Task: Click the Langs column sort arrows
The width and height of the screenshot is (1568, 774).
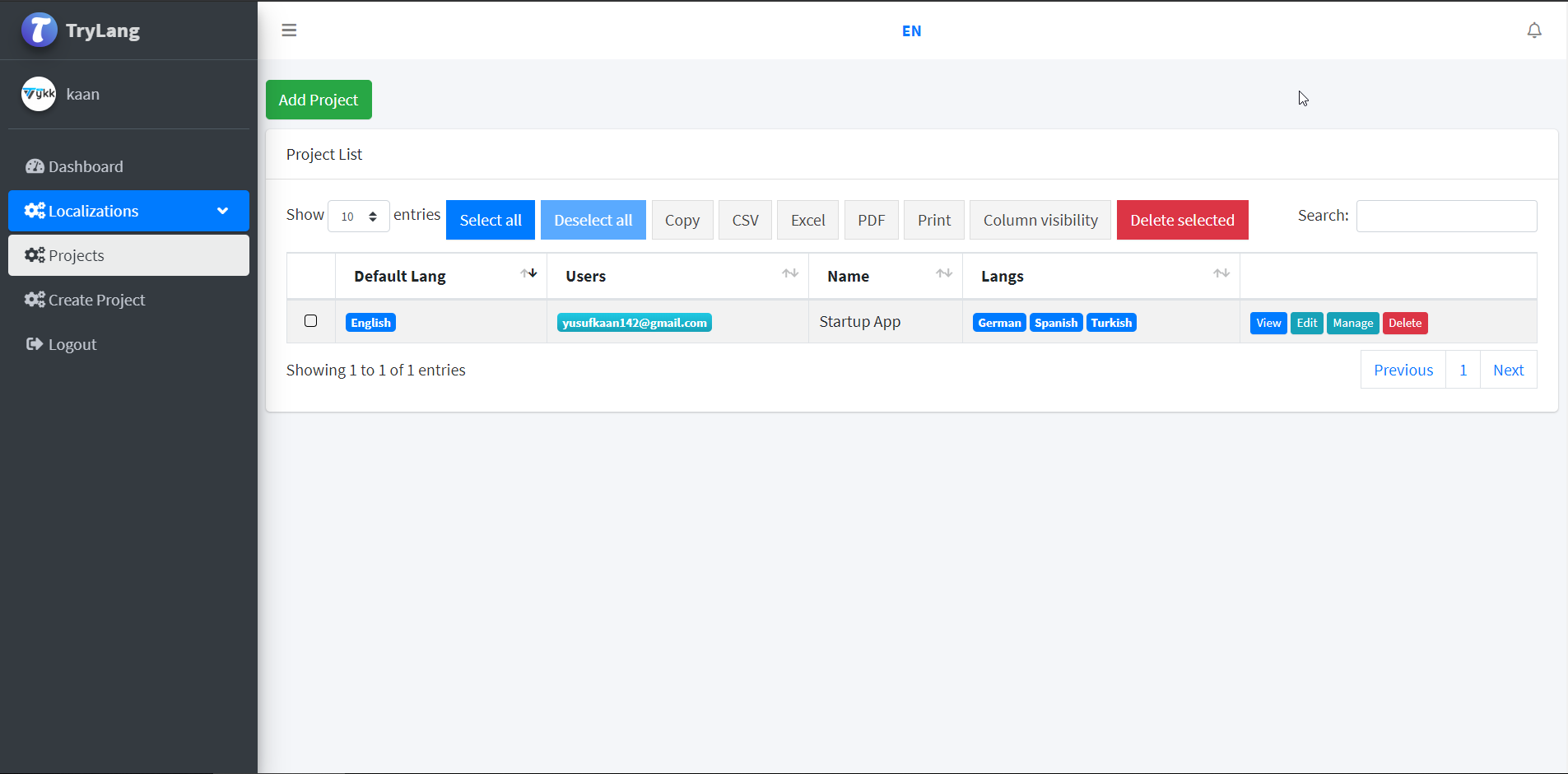Action: point(1221,273)
